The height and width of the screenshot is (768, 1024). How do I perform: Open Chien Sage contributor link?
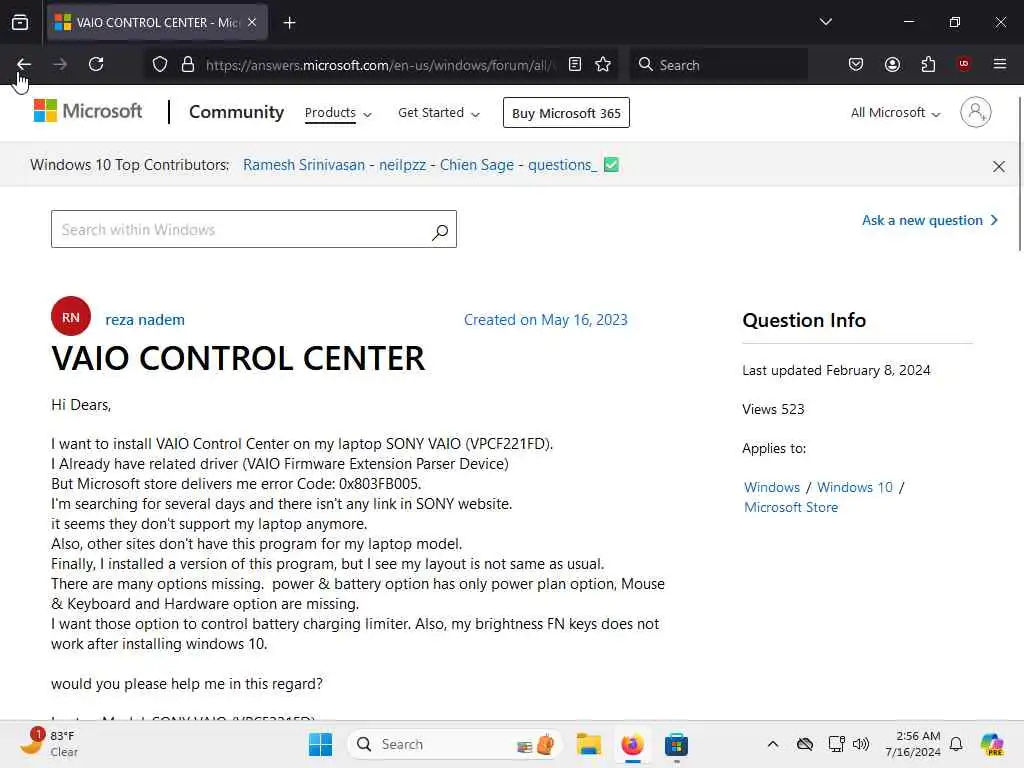click(x=477, y=165)
